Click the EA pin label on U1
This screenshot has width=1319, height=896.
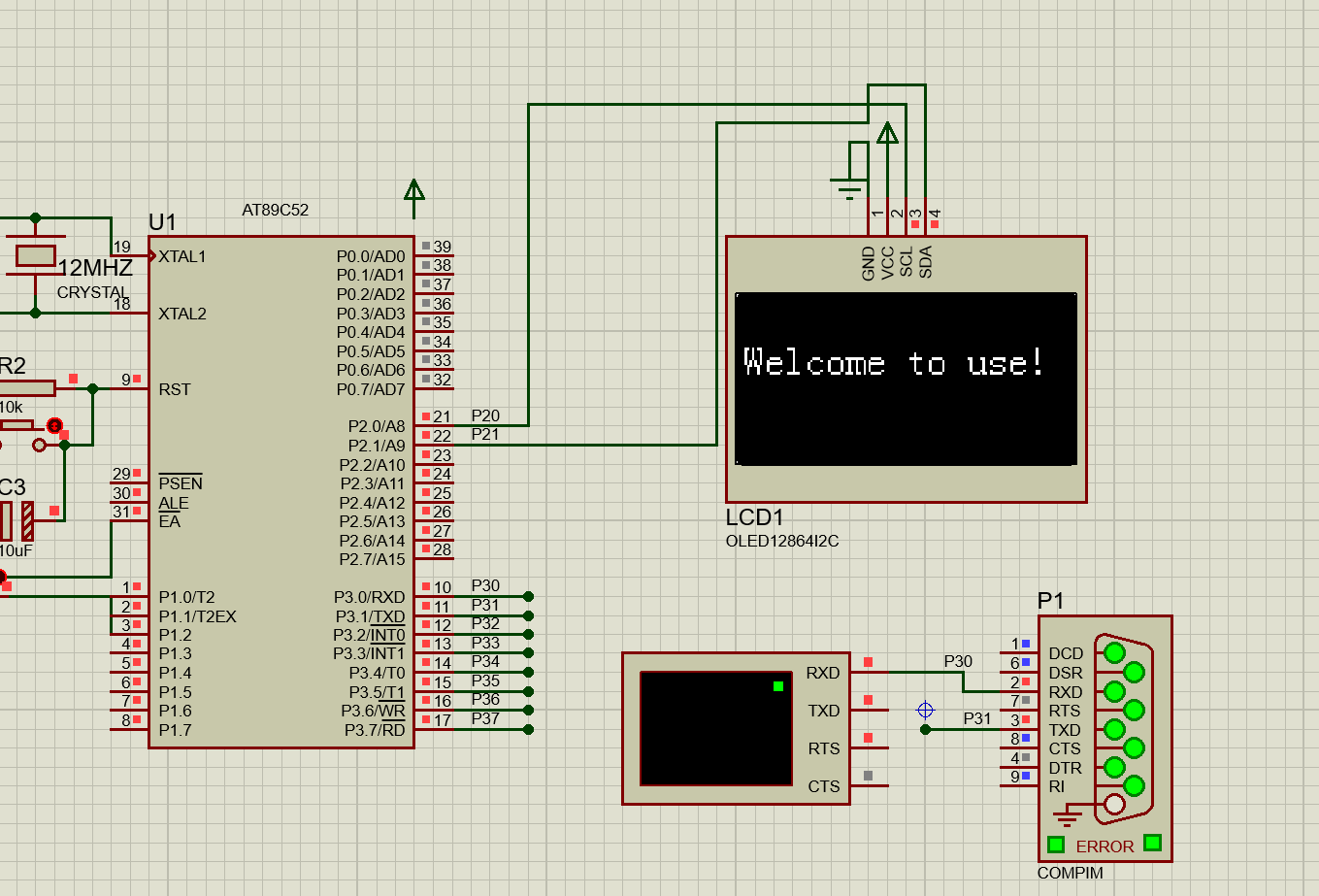[170, 521]
